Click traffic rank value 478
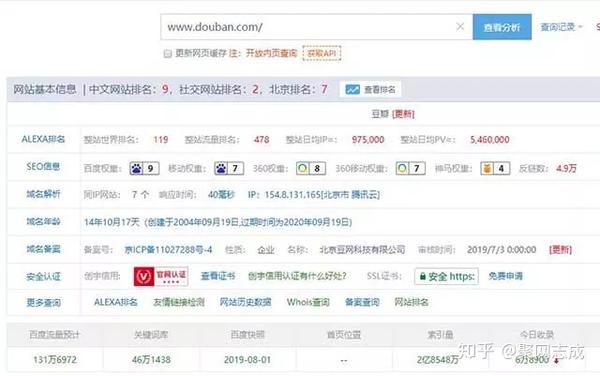 coord(261,140)
